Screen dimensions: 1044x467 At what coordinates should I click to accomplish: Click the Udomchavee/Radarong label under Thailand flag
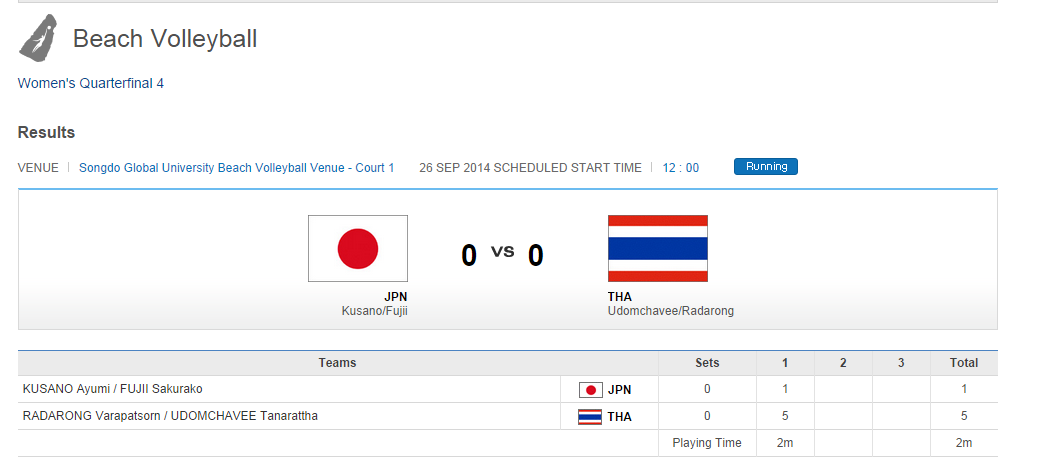pyautogui.click(x=671, y=311)
